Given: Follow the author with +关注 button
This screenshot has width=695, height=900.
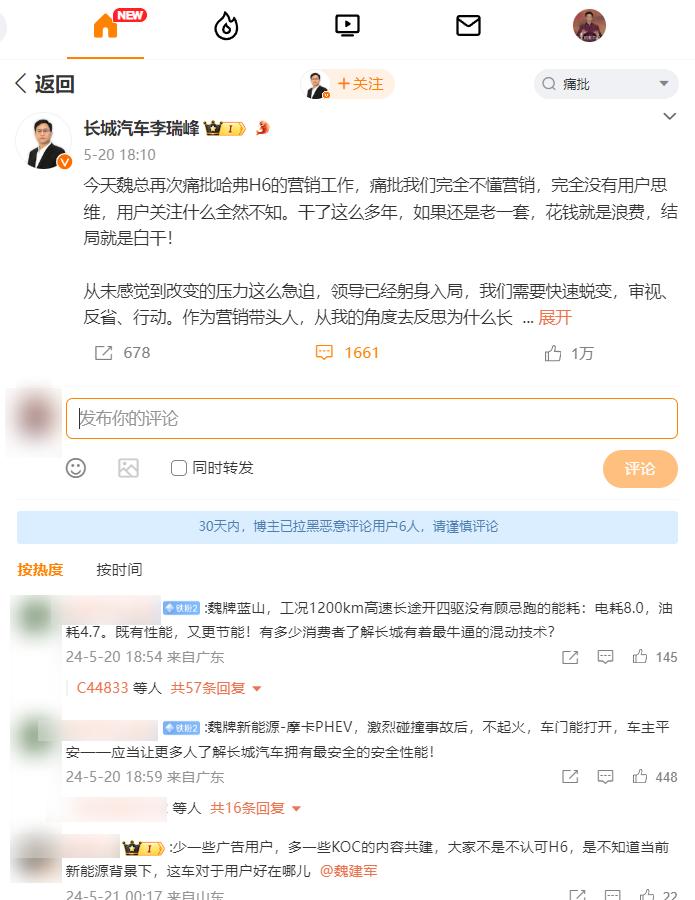Looking at the screenshot, I should point(360,84).
